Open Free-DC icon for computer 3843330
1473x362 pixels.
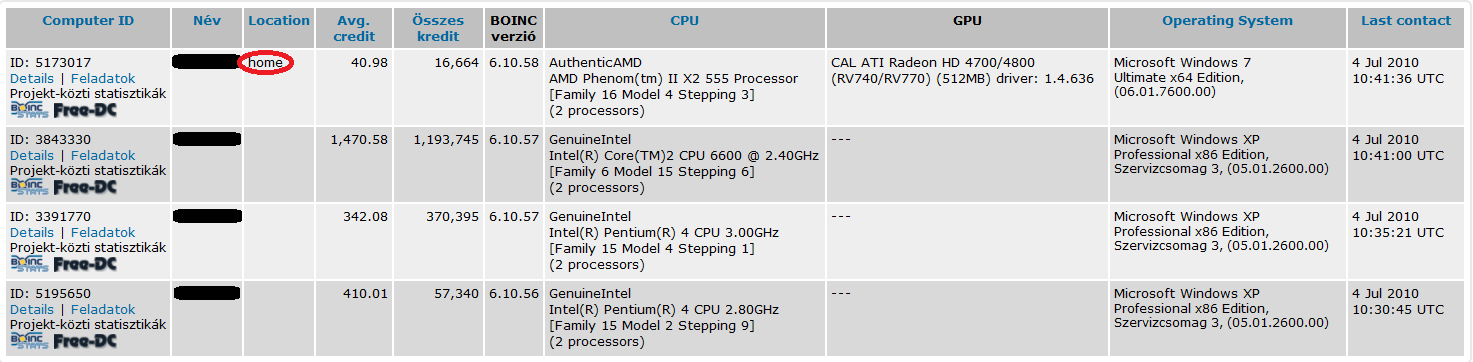[x=85, y=187]
